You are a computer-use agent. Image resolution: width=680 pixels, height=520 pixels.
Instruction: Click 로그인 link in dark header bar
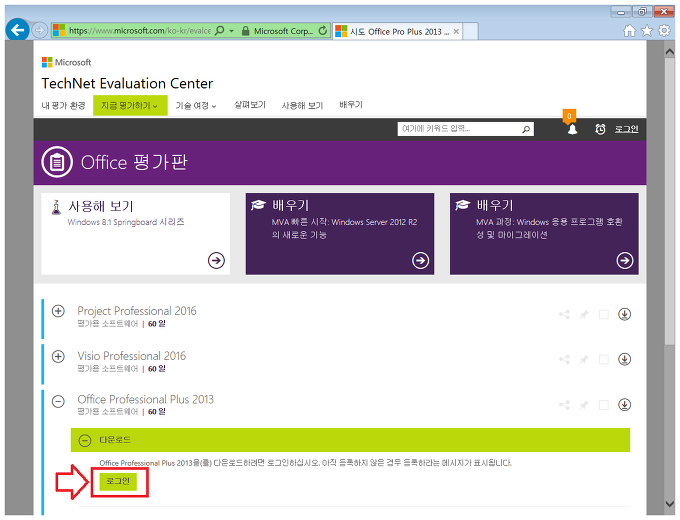click(627, 129)
